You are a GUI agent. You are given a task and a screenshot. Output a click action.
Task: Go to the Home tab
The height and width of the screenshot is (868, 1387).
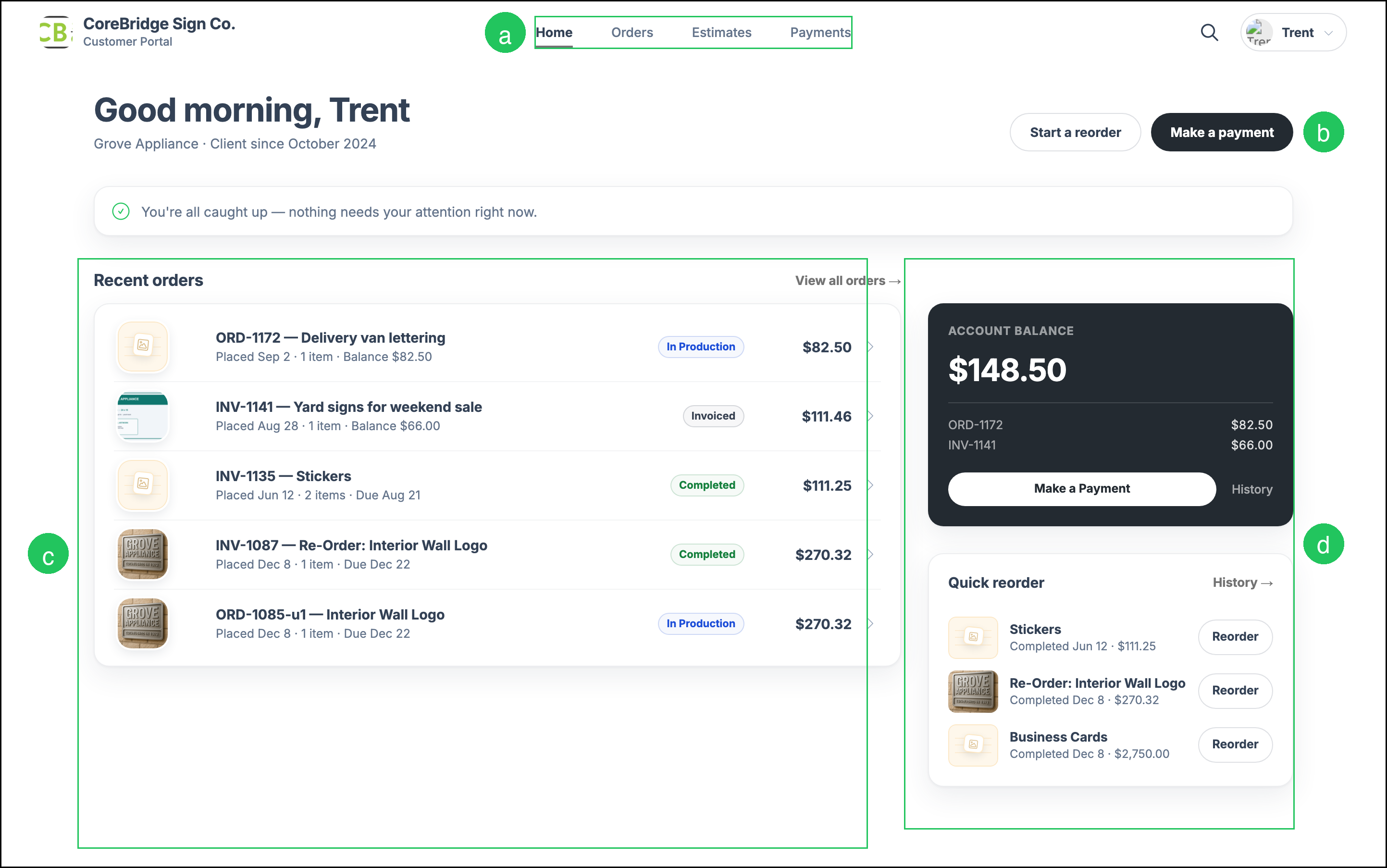[x=554, y=33]
